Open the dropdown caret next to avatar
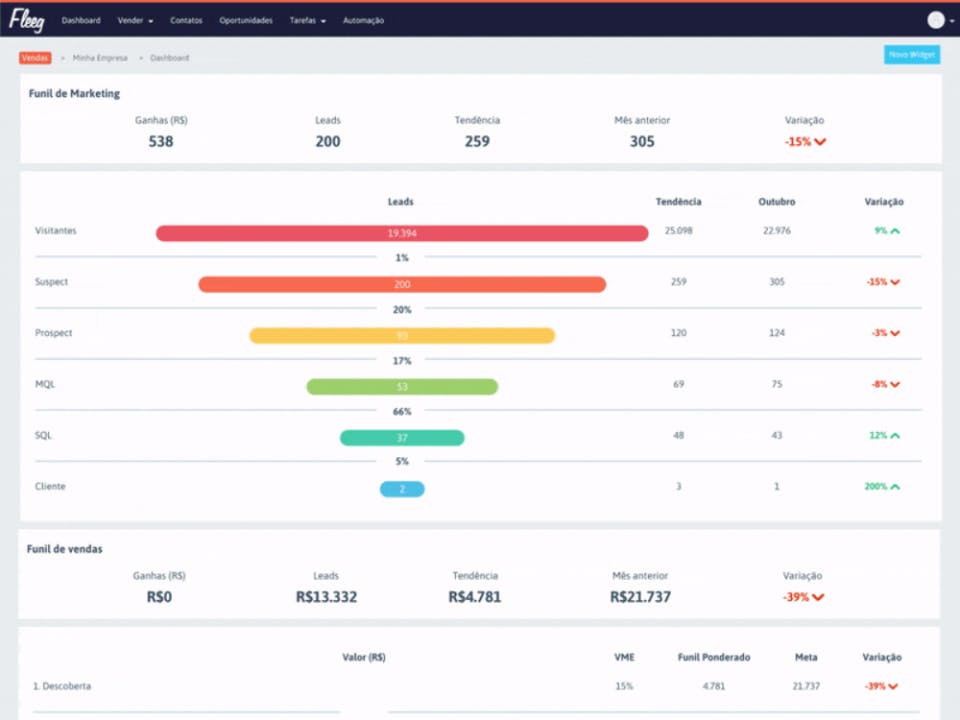This screenshot has width=960, height=720. tap(952, 21)
